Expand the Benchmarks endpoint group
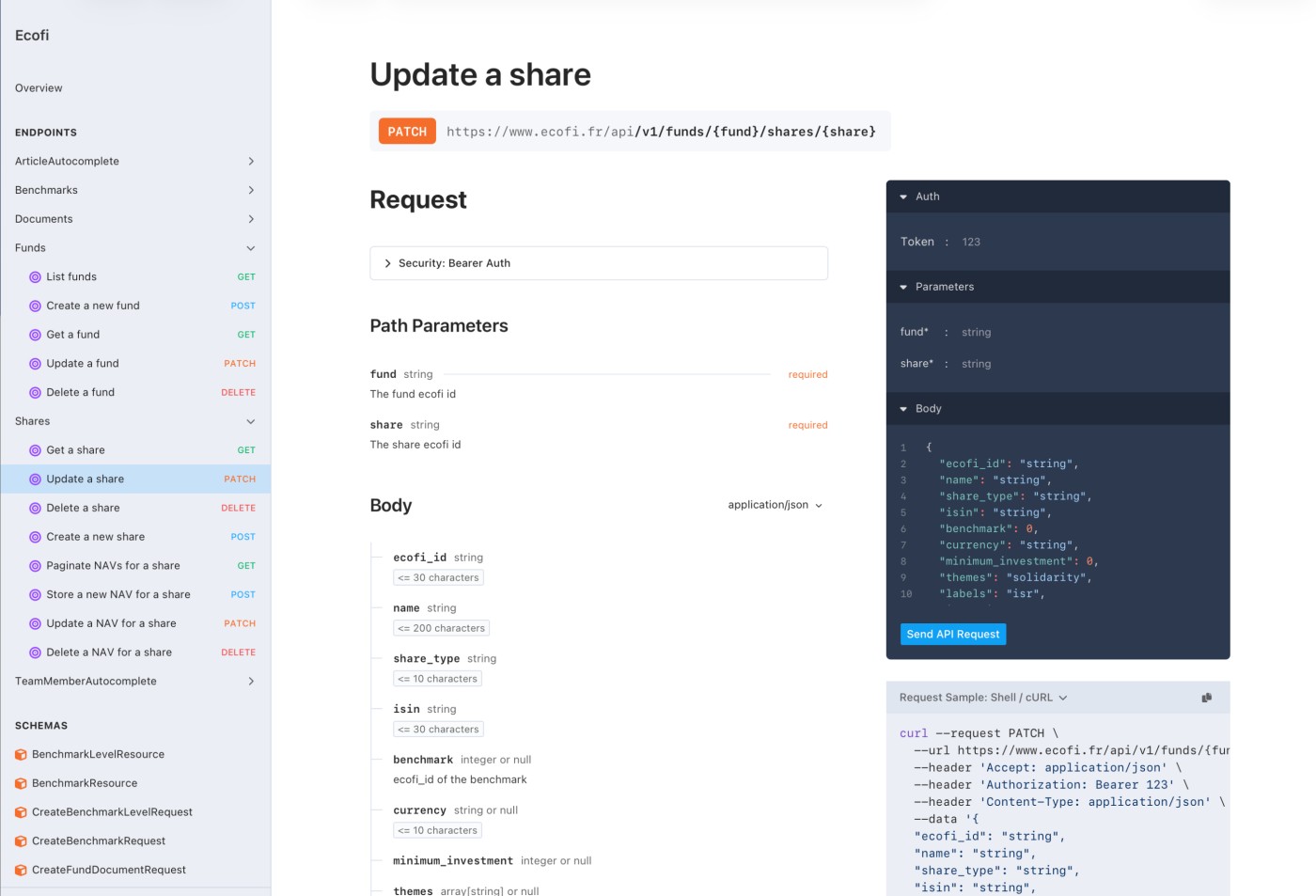The width and height of the screenshot is (1316, 896). coord(134,191)
